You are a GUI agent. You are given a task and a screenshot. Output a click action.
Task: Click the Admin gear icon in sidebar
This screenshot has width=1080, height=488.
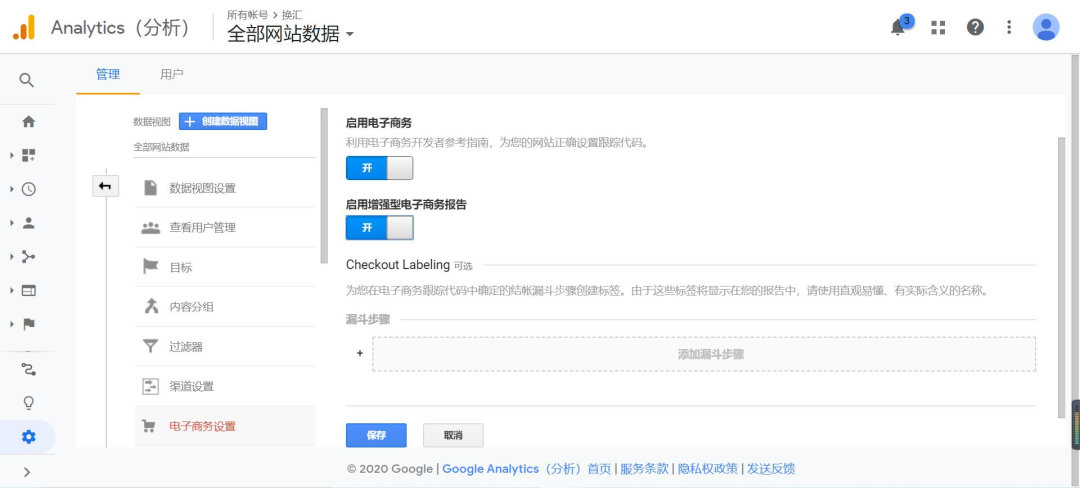28,437
